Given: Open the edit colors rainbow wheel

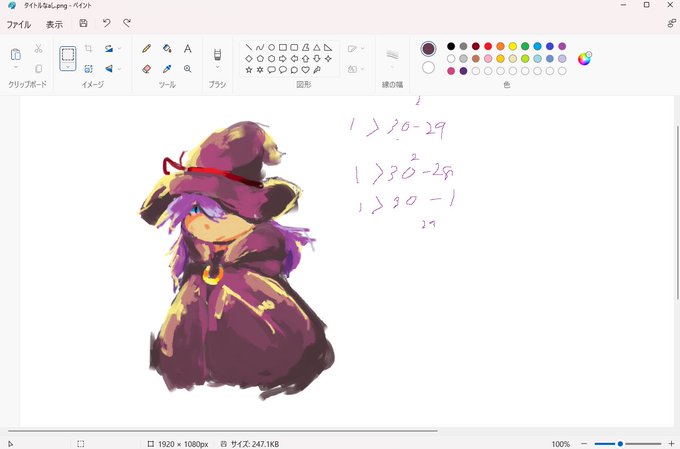Looking at the screenshot, I should pos(584,58).
